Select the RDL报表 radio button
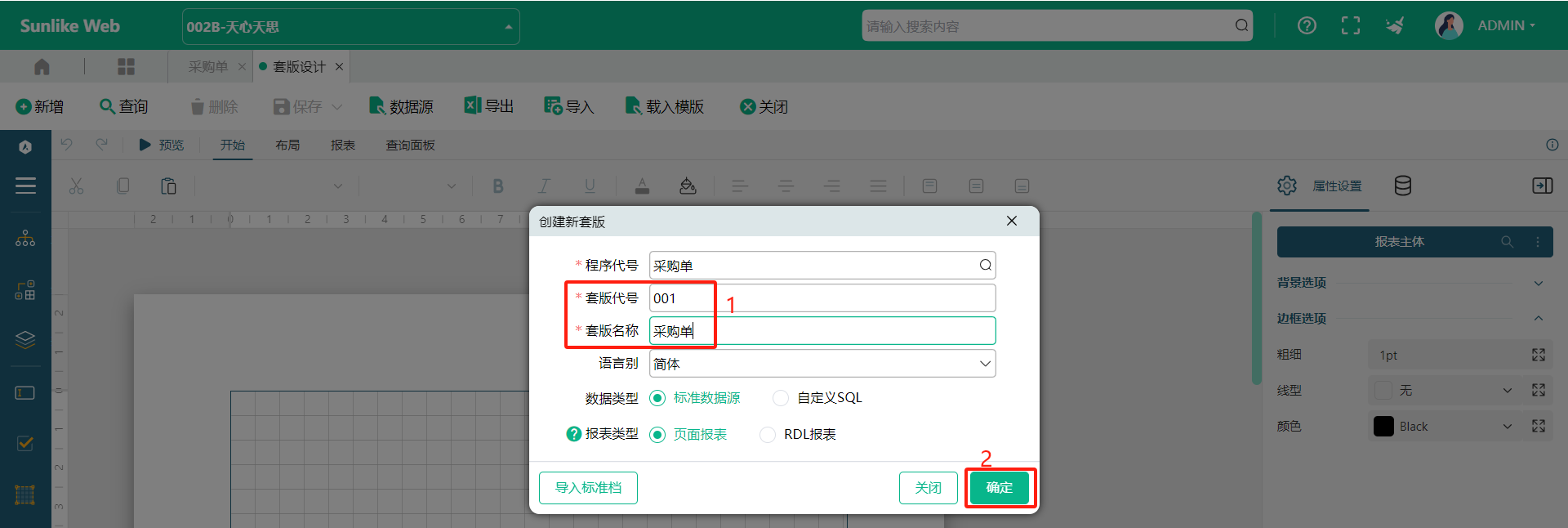The height and width of the screenshot is (528, 1568). [x=768, y=435]
